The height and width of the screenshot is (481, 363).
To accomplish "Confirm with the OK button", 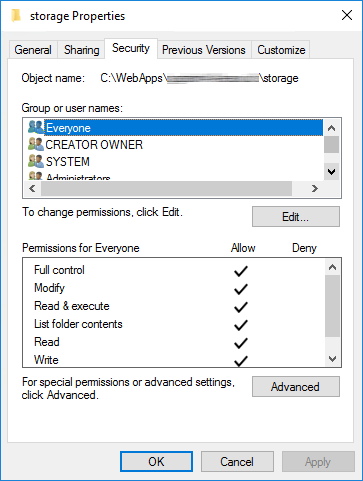I will [156, 462].
